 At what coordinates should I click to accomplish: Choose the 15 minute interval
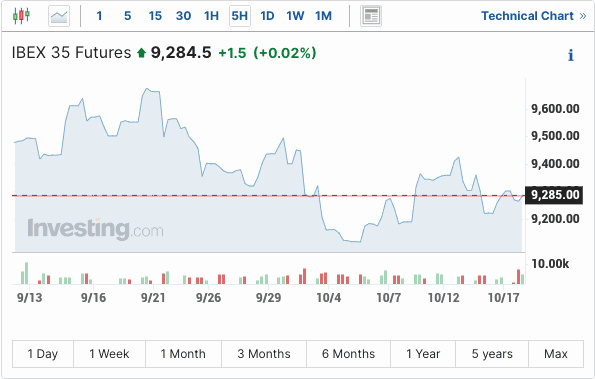155,16
